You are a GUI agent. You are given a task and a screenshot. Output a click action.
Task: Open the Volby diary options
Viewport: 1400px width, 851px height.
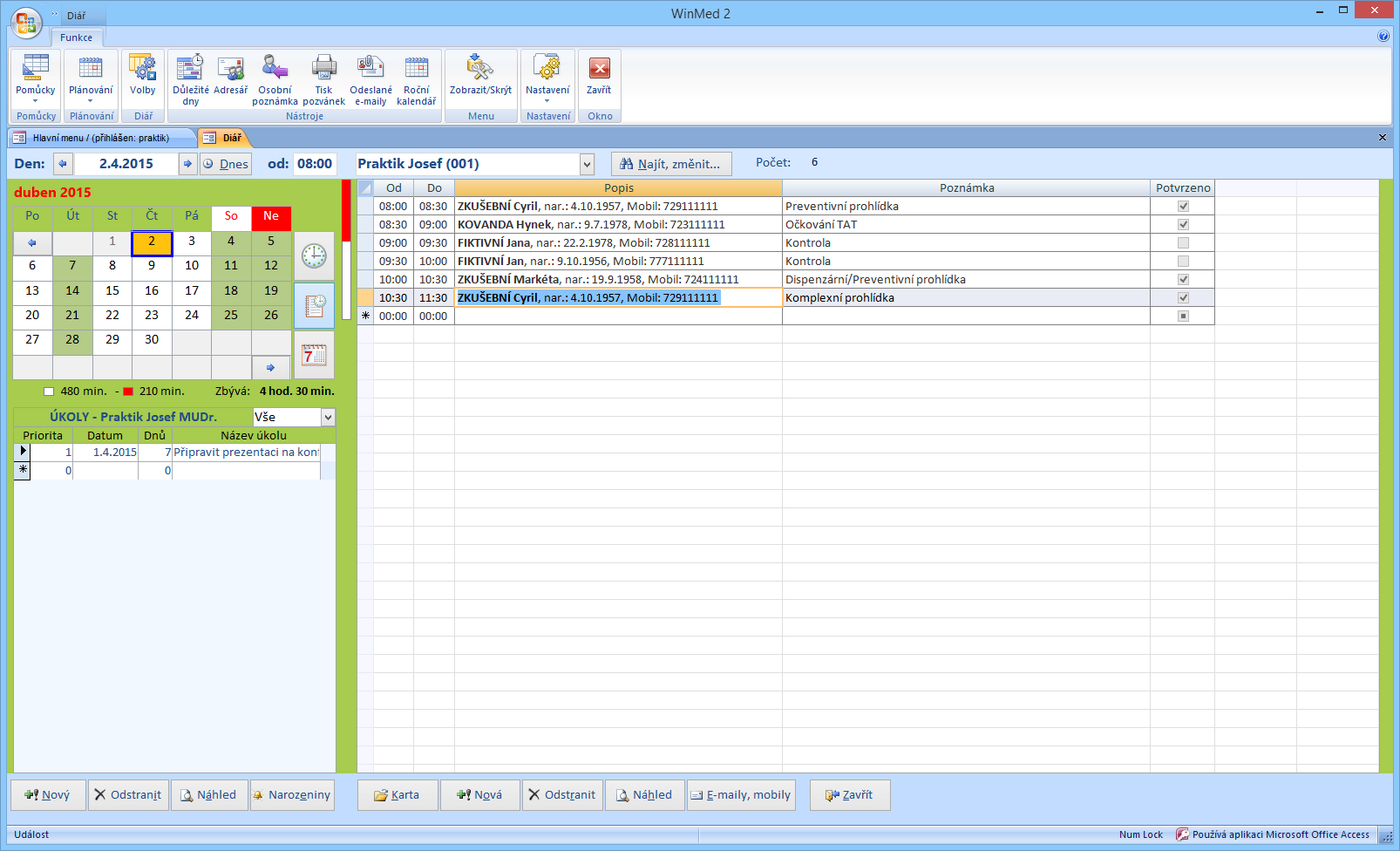click(143, 74)
